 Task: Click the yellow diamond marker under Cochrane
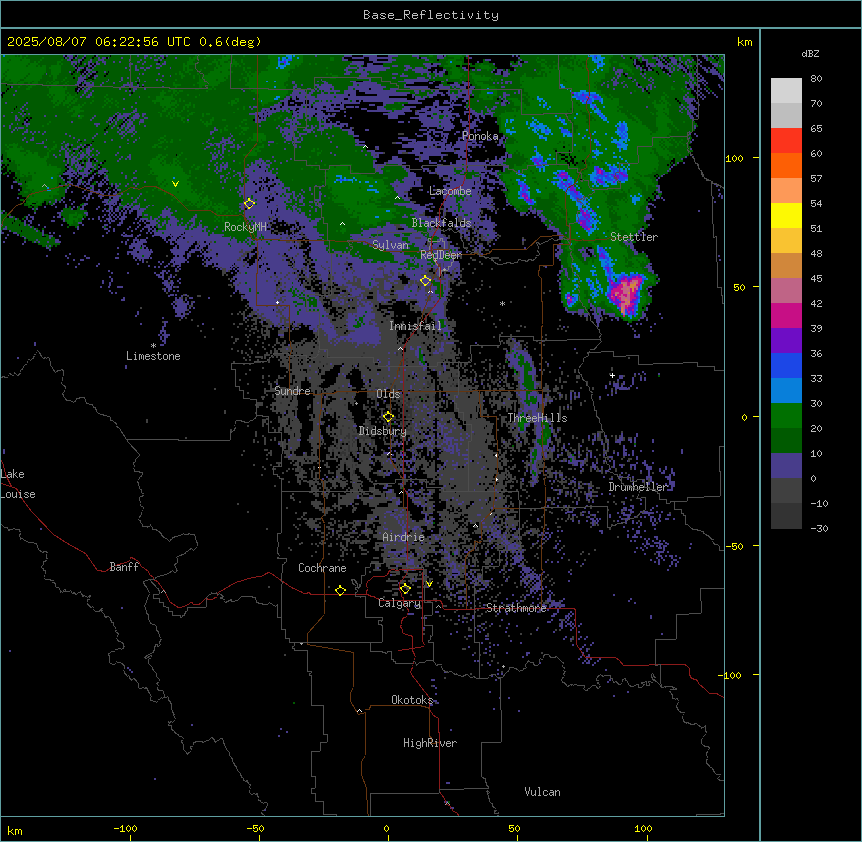(340, 590)
